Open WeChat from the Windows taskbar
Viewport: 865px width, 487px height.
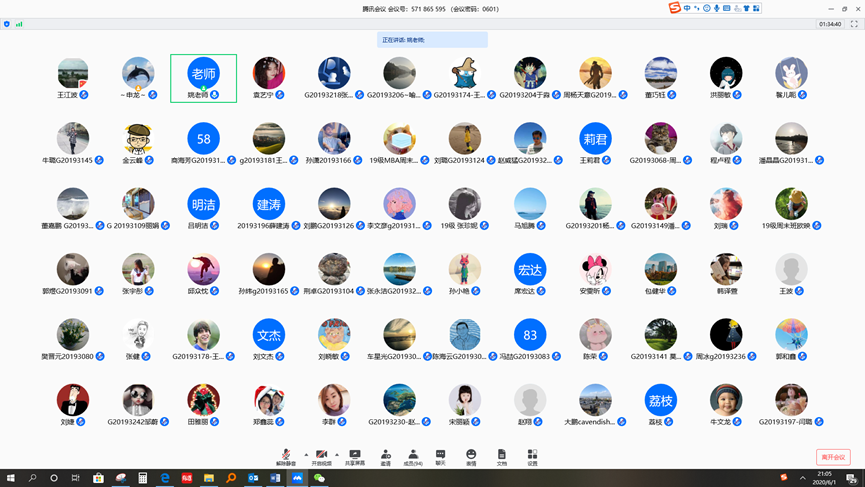[319, 478]
